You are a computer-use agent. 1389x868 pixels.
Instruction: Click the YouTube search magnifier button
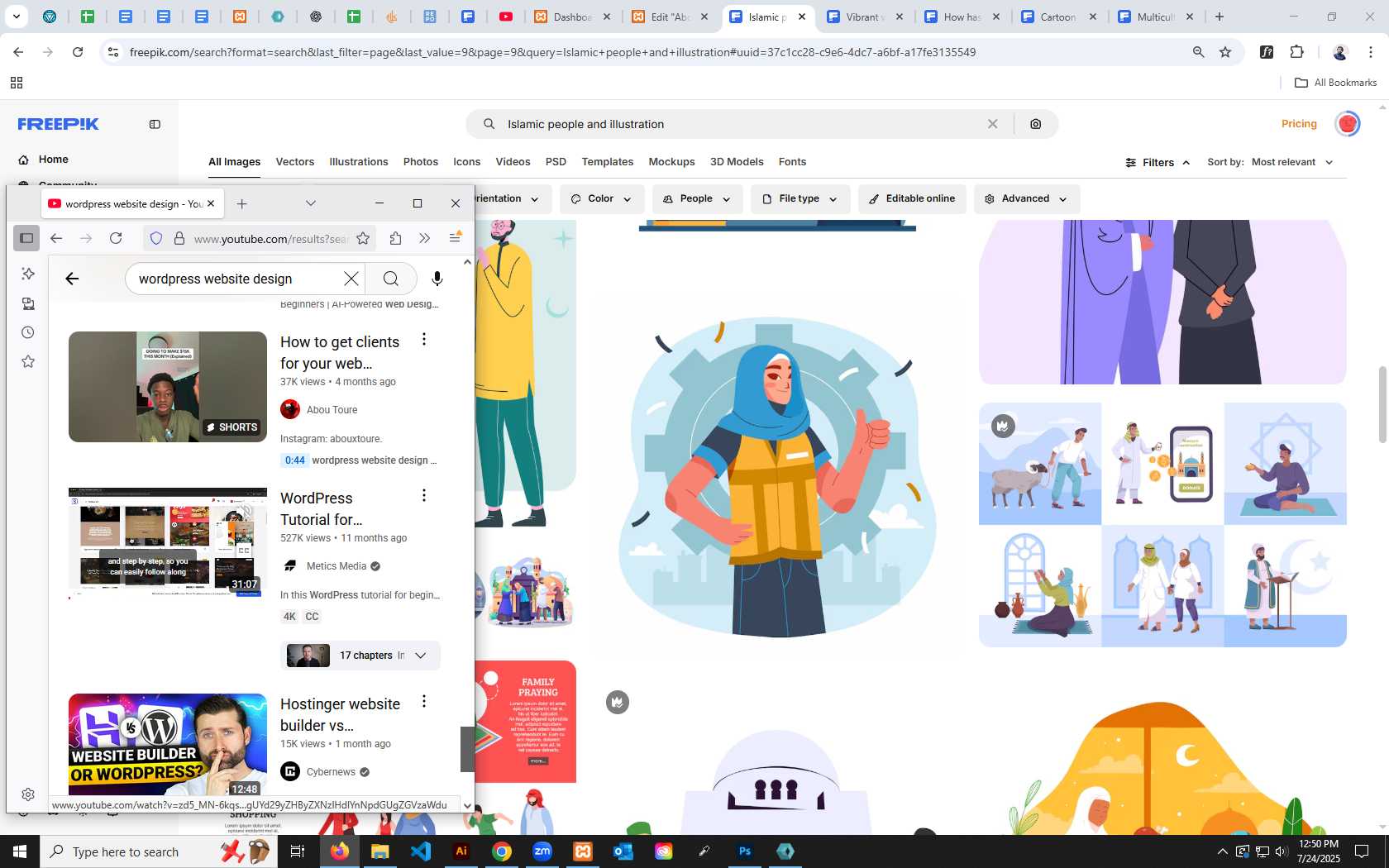pyautogui.click(x=391, y=279)
